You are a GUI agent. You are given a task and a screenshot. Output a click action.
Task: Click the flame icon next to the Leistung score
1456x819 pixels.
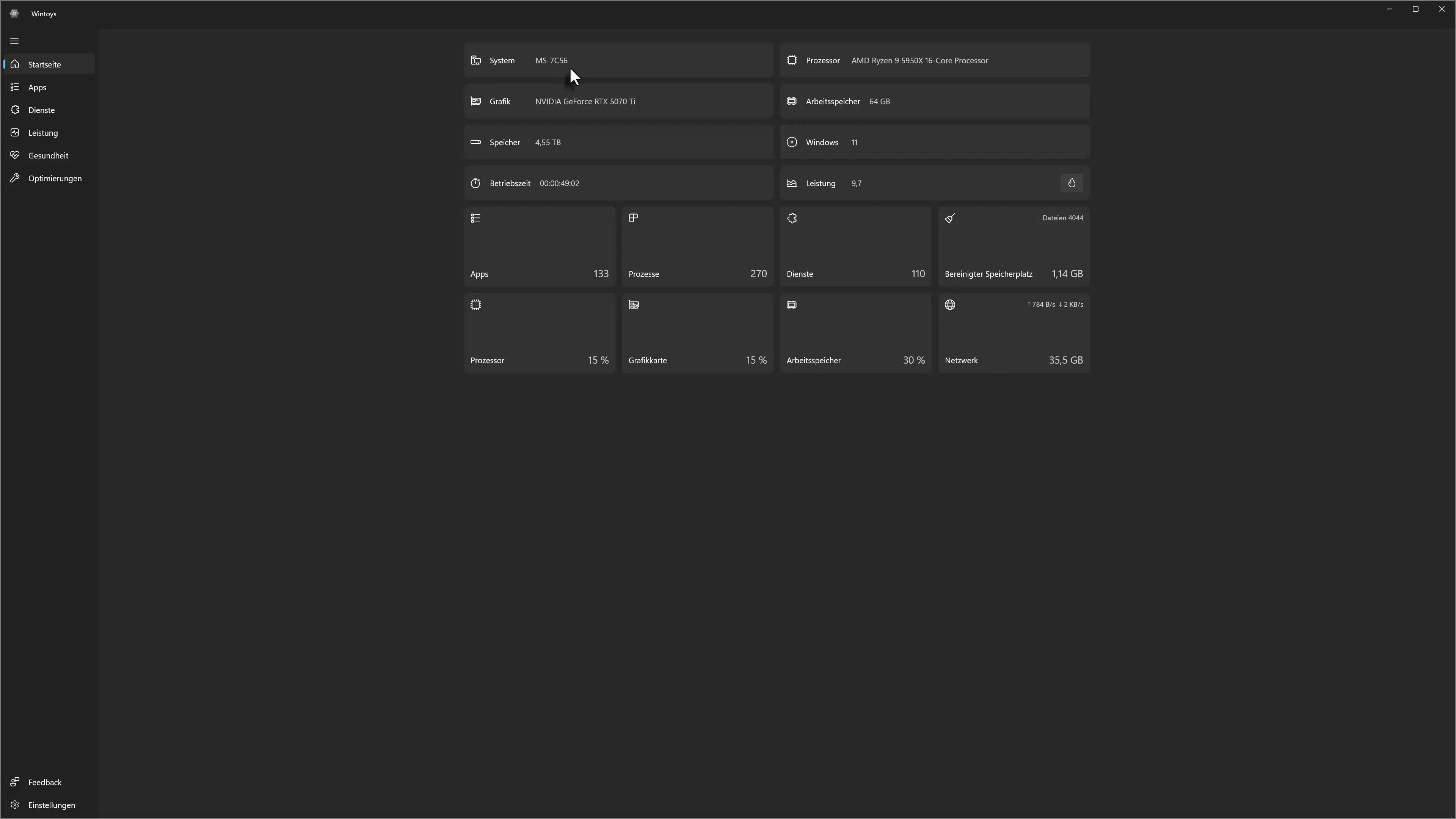[x=1072, y=182]
